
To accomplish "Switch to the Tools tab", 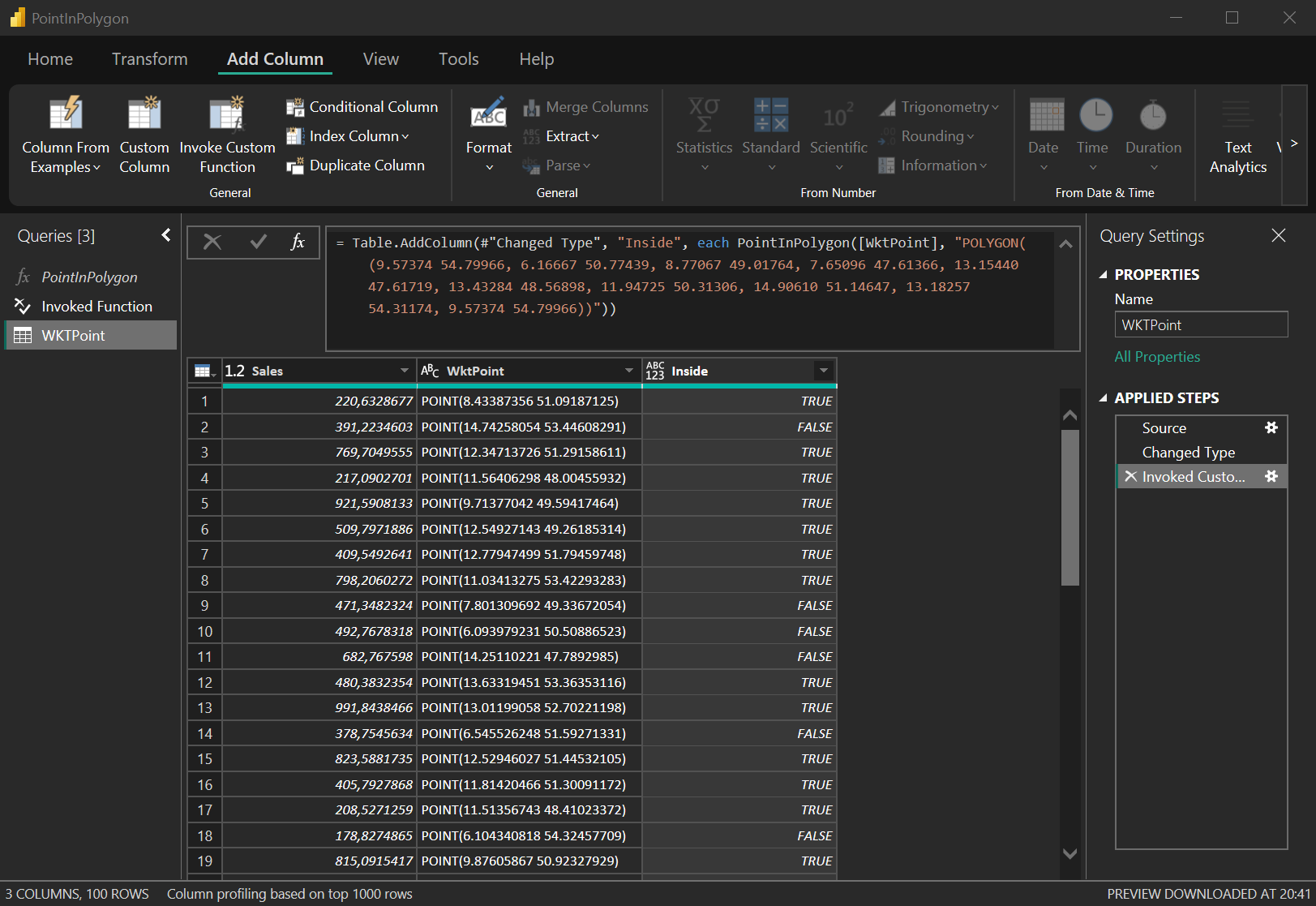I will tap(459, 59).
